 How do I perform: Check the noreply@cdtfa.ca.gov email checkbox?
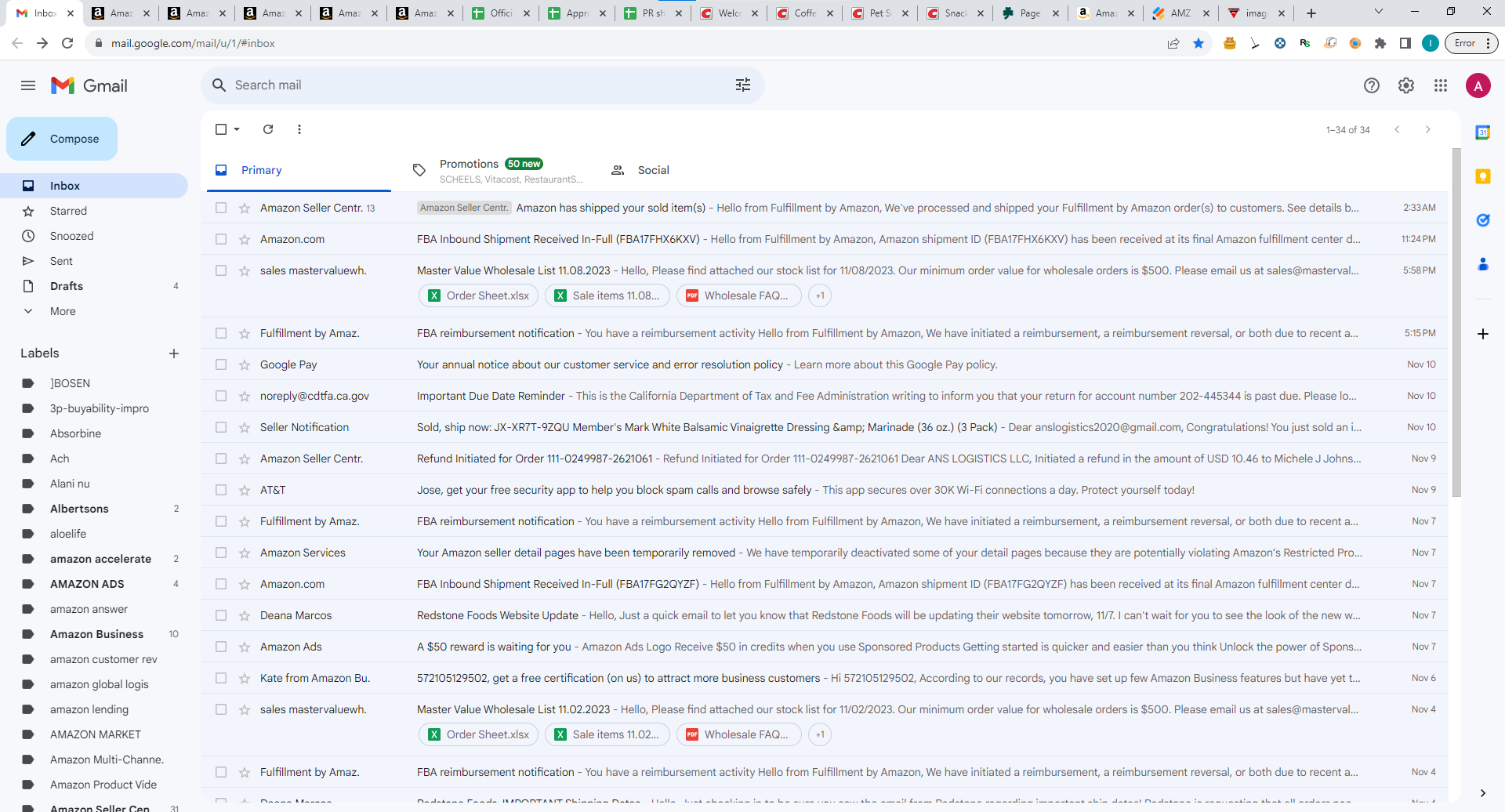coord(221,396)
